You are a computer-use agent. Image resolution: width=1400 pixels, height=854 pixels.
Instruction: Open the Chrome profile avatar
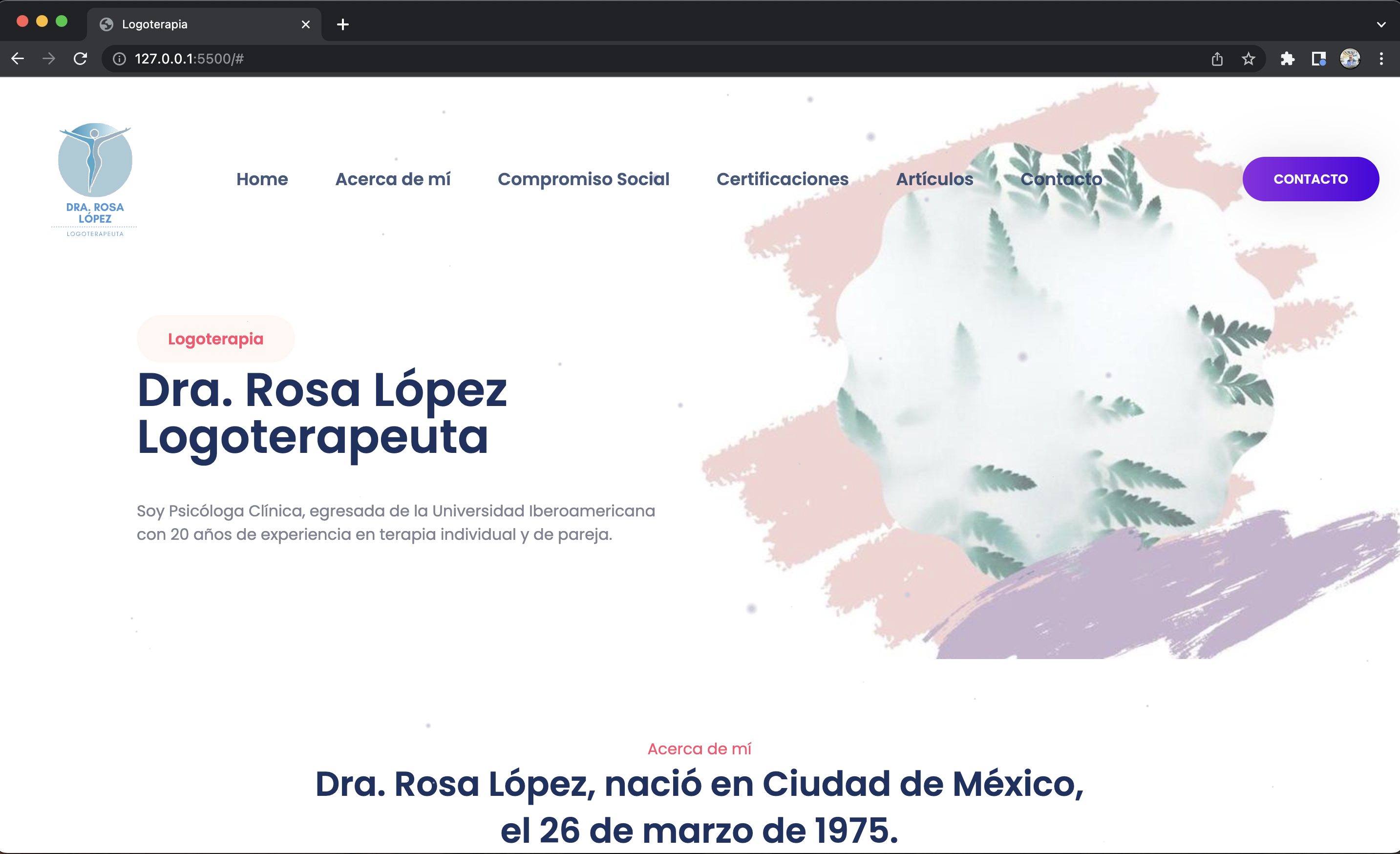tap(1349, 59)
